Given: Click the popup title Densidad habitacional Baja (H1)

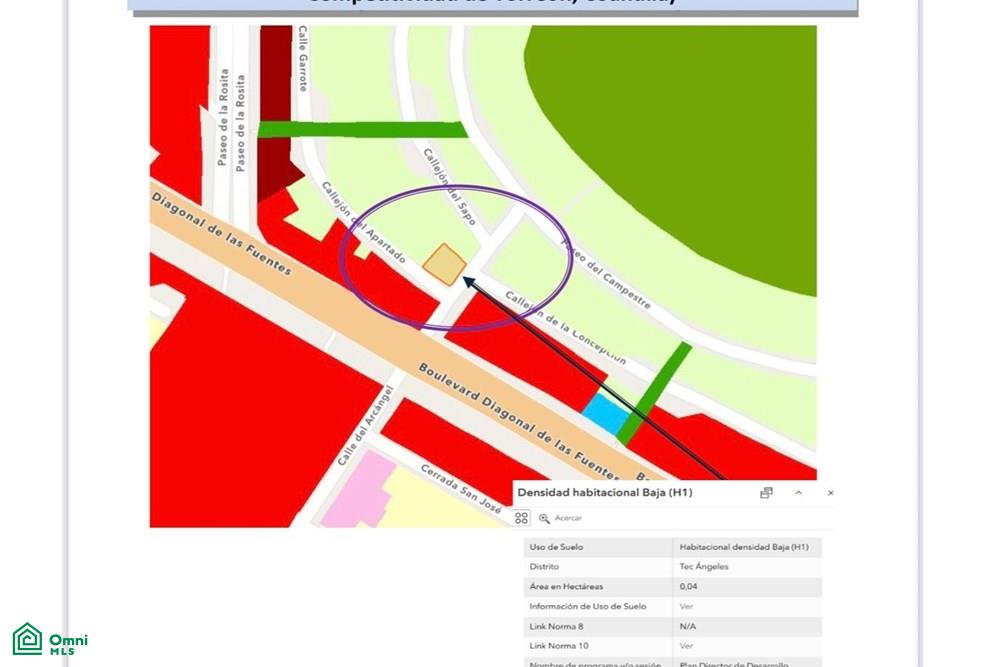Looking at the screenshot, I should tap(605, 492).
